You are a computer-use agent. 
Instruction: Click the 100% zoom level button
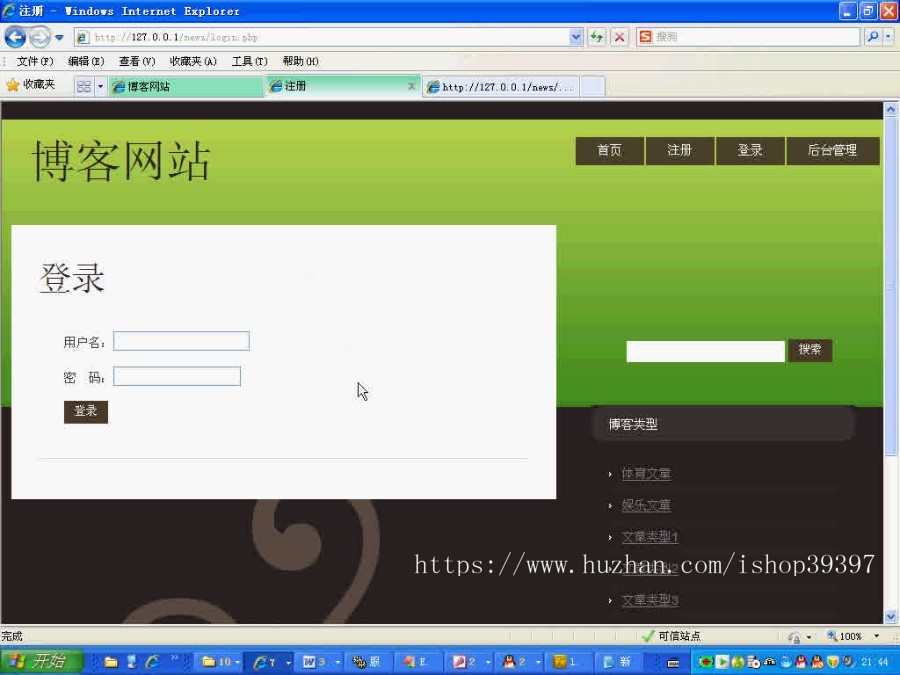(844, 636)
